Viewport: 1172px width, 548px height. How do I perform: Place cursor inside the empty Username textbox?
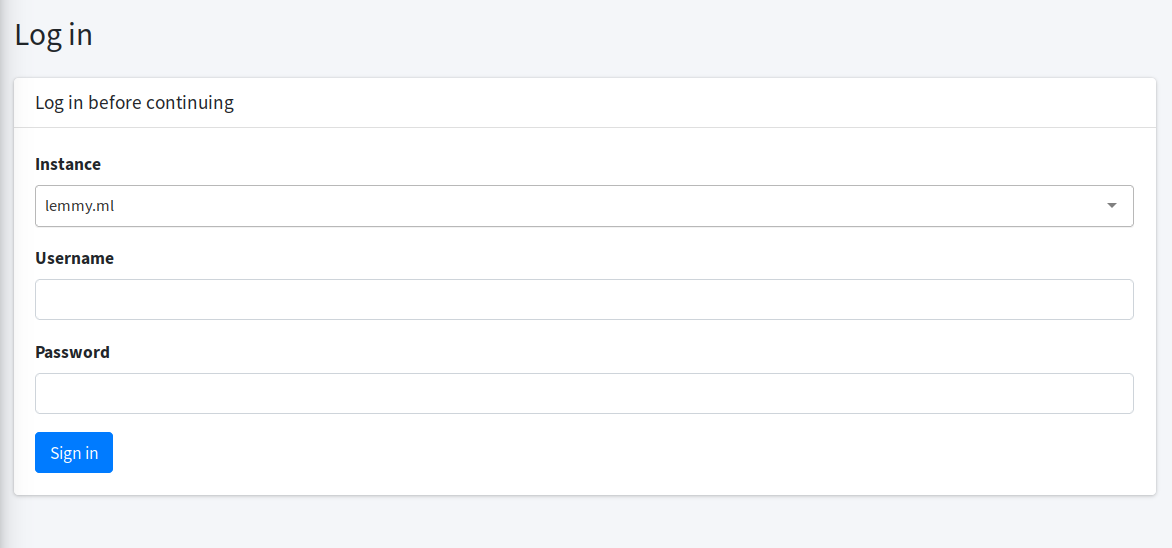coord(584,299)
